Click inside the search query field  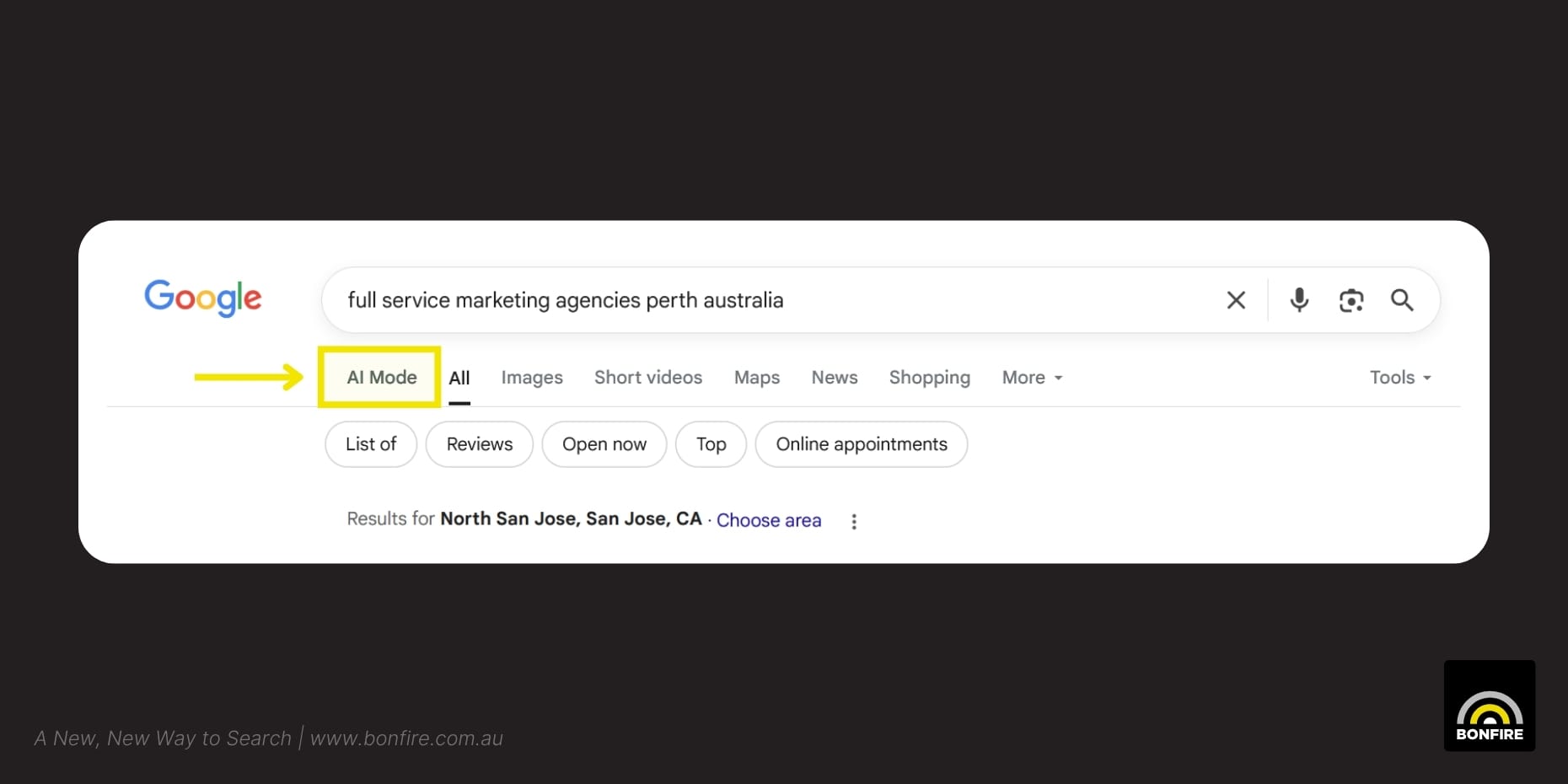tap(759, 300)
